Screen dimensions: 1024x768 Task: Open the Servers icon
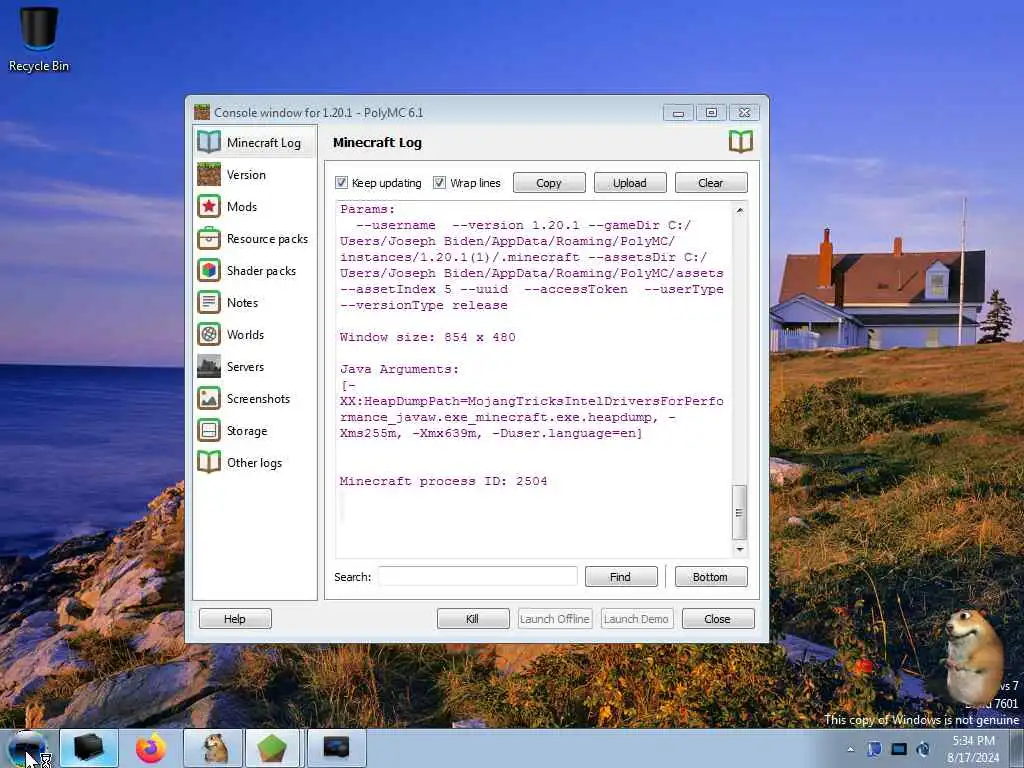209,366
